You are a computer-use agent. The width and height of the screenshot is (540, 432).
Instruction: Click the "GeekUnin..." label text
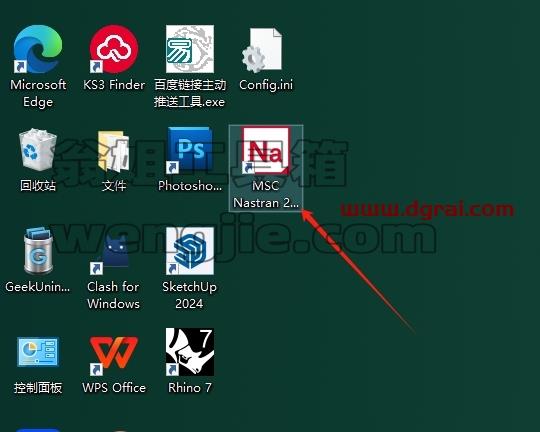(38, 287)
